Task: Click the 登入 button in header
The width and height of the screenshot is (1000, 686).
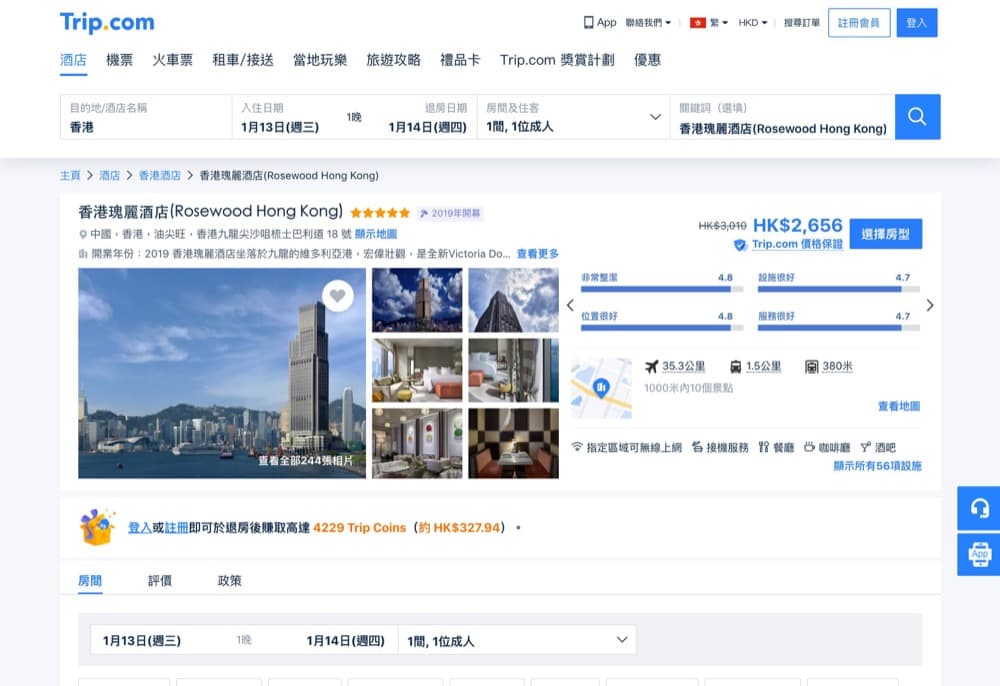Action: coord(916,23)
